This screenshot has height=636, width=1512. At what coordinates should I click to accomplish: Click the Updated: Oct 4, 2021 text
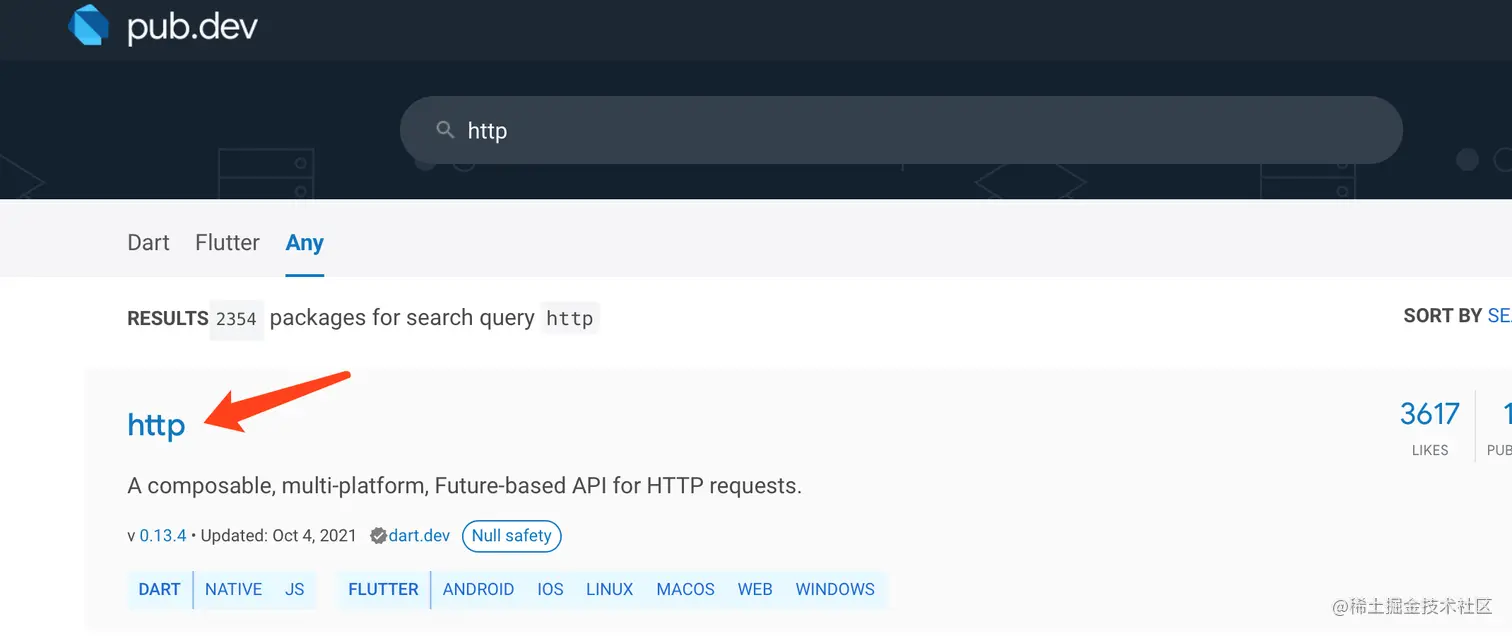(x=278, y=536)
